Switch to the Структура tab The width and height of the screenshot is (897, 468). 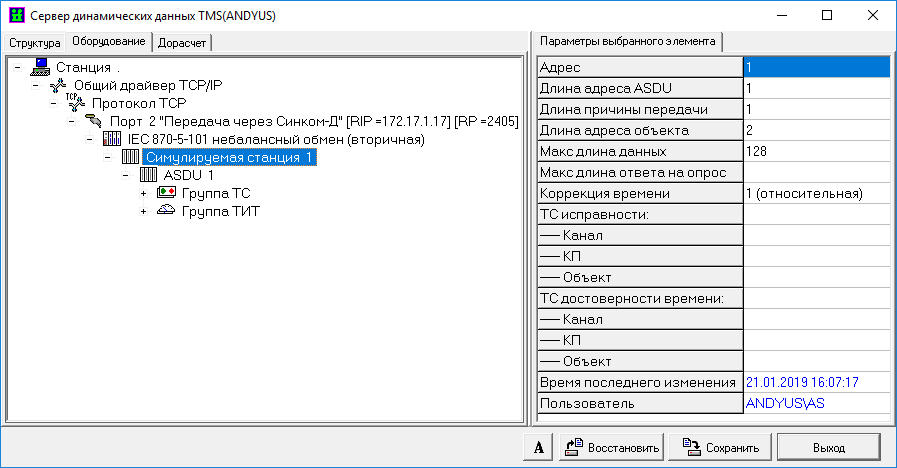coord(35,43)
